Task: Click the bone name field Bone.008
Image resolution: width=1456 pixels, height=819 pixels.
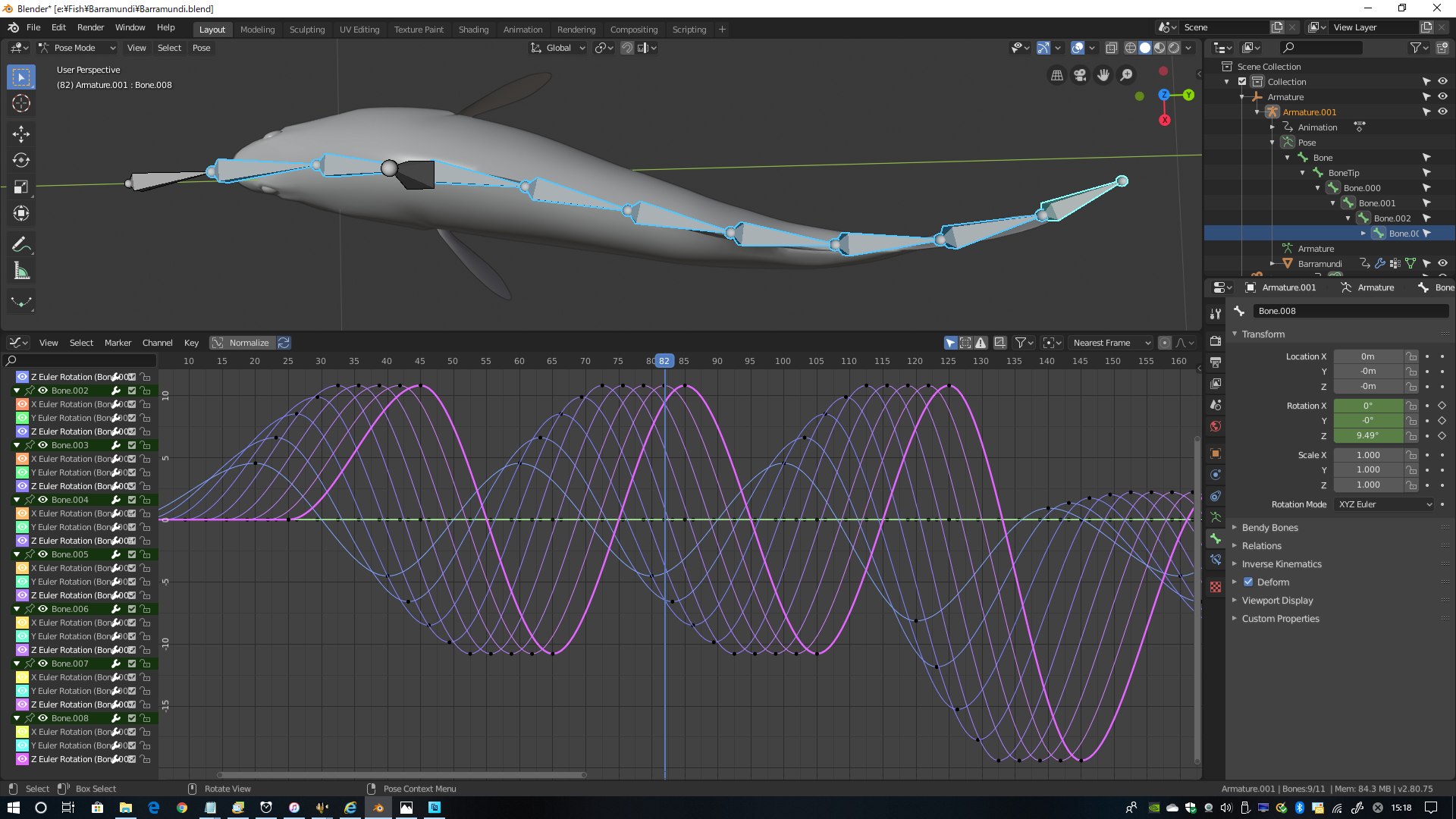Action: (1350, 311)
